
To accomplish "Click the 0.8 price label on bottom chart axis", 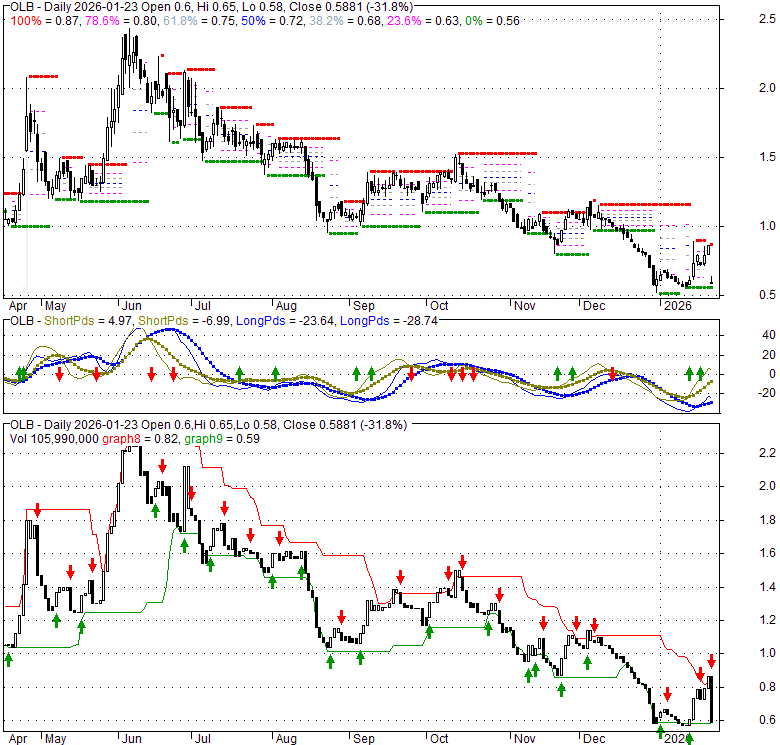I will pos(767,687).
